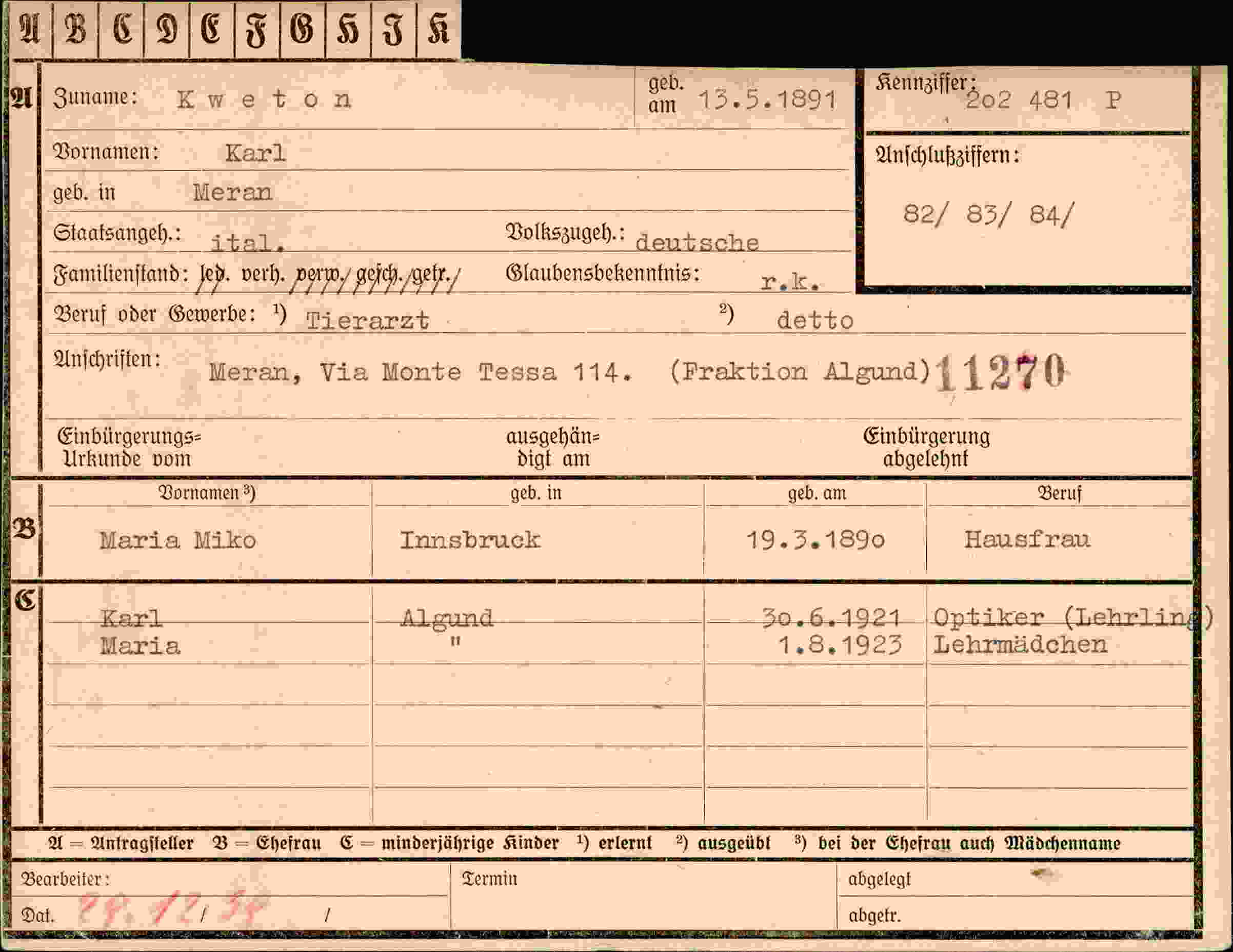Viewport: 1233px width, 952px height.
Task: Click the birth date 13.5.1891
Action: pyautogui.click(x=767, y=100)
